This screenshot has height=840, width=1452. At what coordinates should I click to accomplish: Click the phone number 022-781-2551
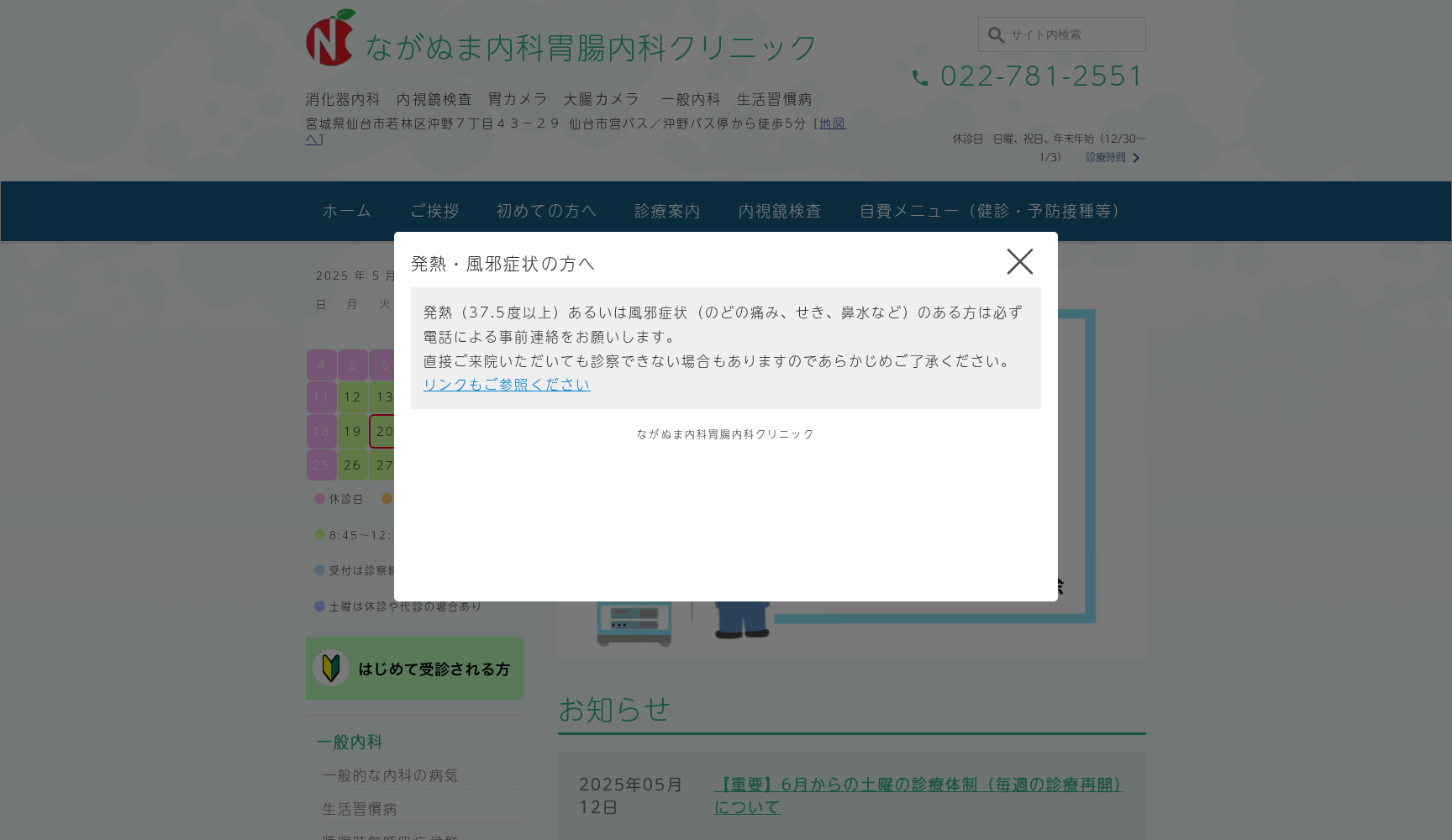click(1040, 76)
